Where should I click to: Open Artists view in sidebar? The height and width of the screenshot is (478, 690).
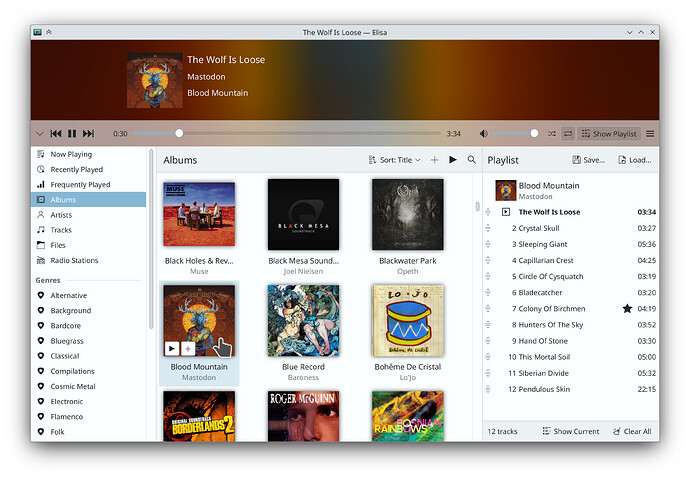click(x=61, y=215)
